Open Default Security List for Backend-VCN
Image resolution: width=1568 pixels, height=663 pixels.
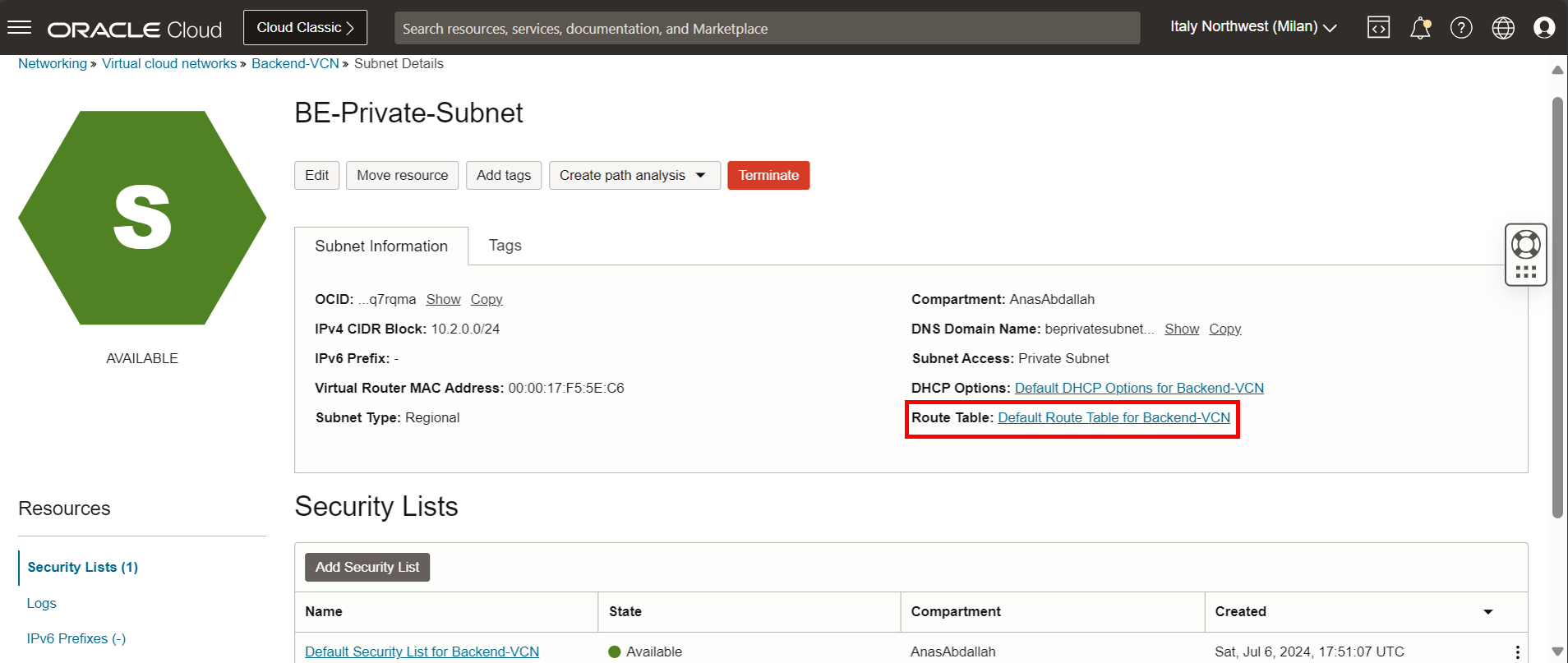pos(422,651)
